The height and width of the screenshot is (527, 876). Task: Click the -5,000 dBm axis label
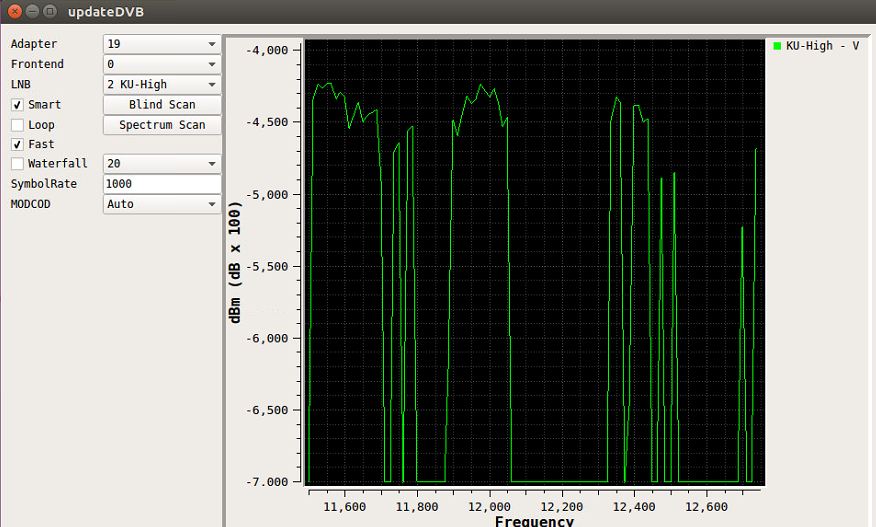click(267, 194)
